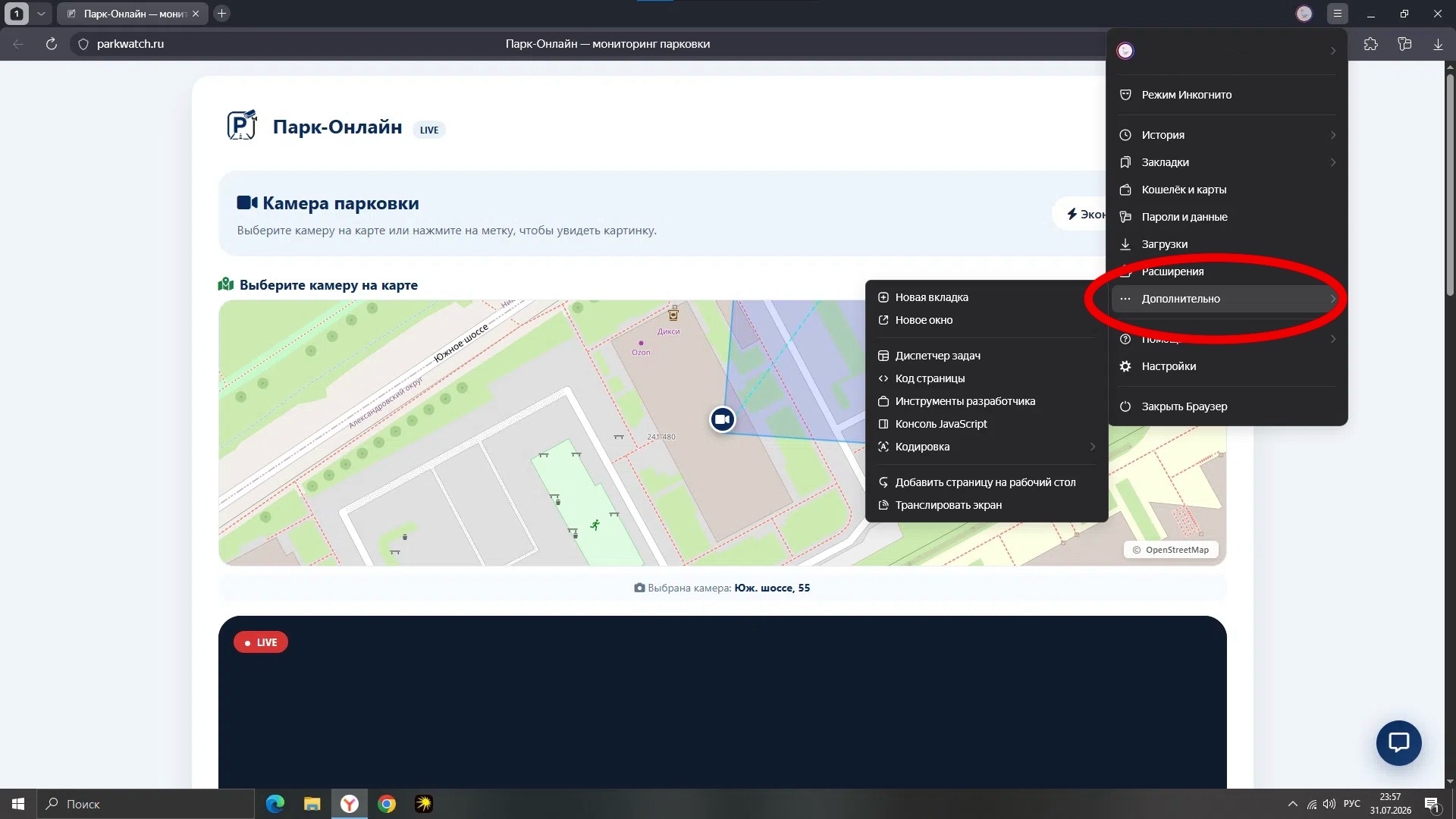This screenshot has width=1456, height=819.
Task: Open Расширения menu entry
Action: [x=1226, y=271]
